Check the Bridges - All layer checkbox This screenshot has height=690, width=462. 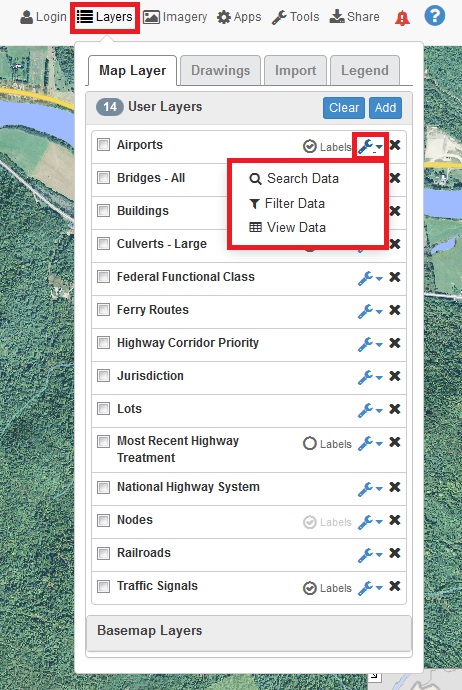[x=103, y=177]
